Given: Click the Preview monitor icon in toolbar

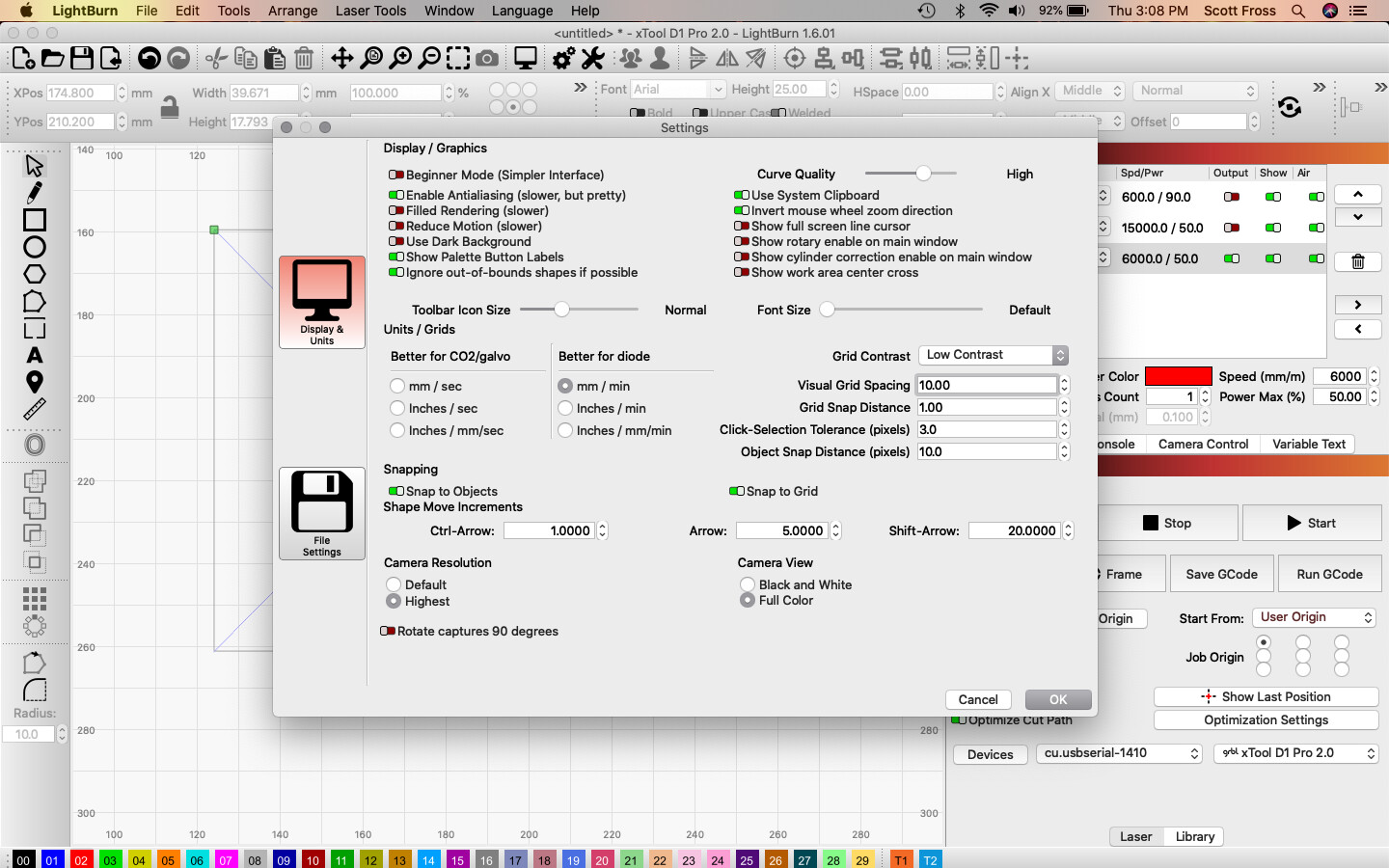Looking at the screenshot, I should 526,59.
